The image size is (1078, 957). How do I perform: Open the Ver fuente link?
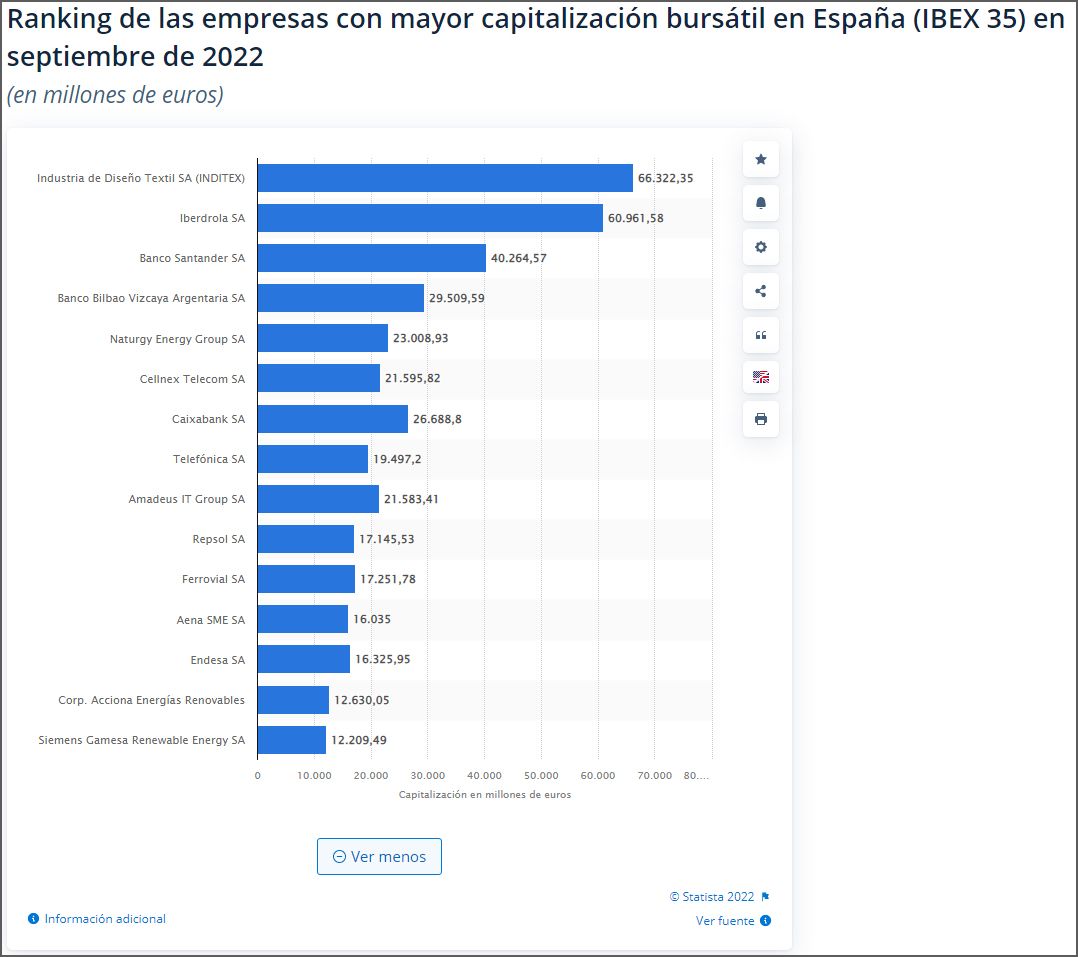pyautogui.click(x=727, y=921)
